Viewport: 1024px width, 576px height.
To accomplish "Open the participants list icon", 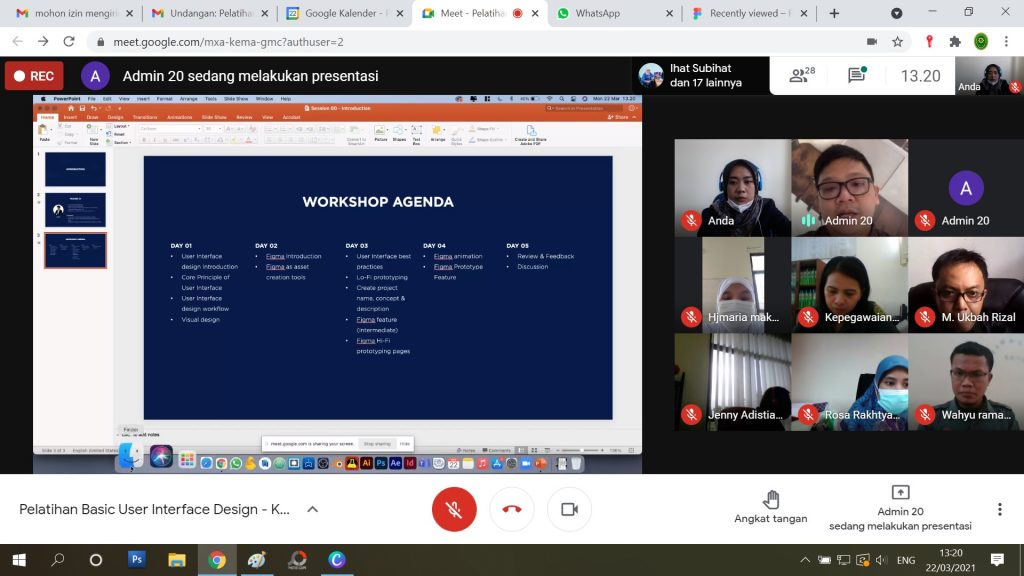I will [802, 76].
